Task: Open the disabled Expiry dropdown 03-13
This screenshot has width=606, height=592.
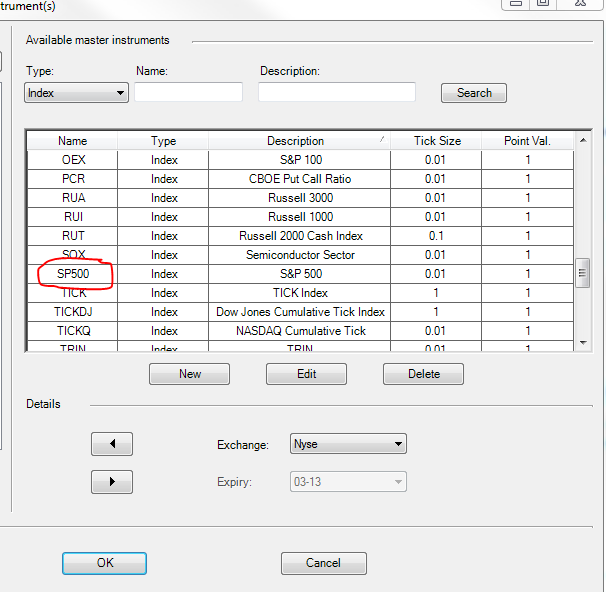Action: (x=348, y=481)
